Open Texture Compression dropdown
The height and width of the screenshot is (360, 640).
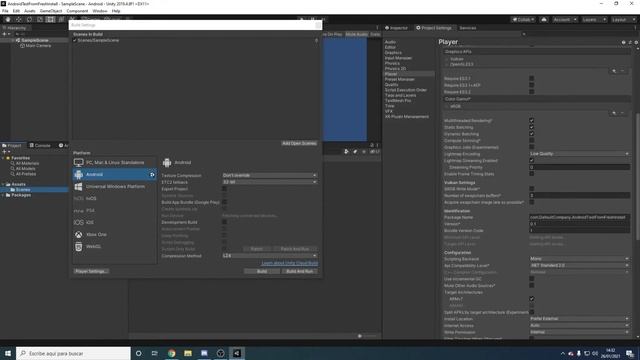coord(269,176)
